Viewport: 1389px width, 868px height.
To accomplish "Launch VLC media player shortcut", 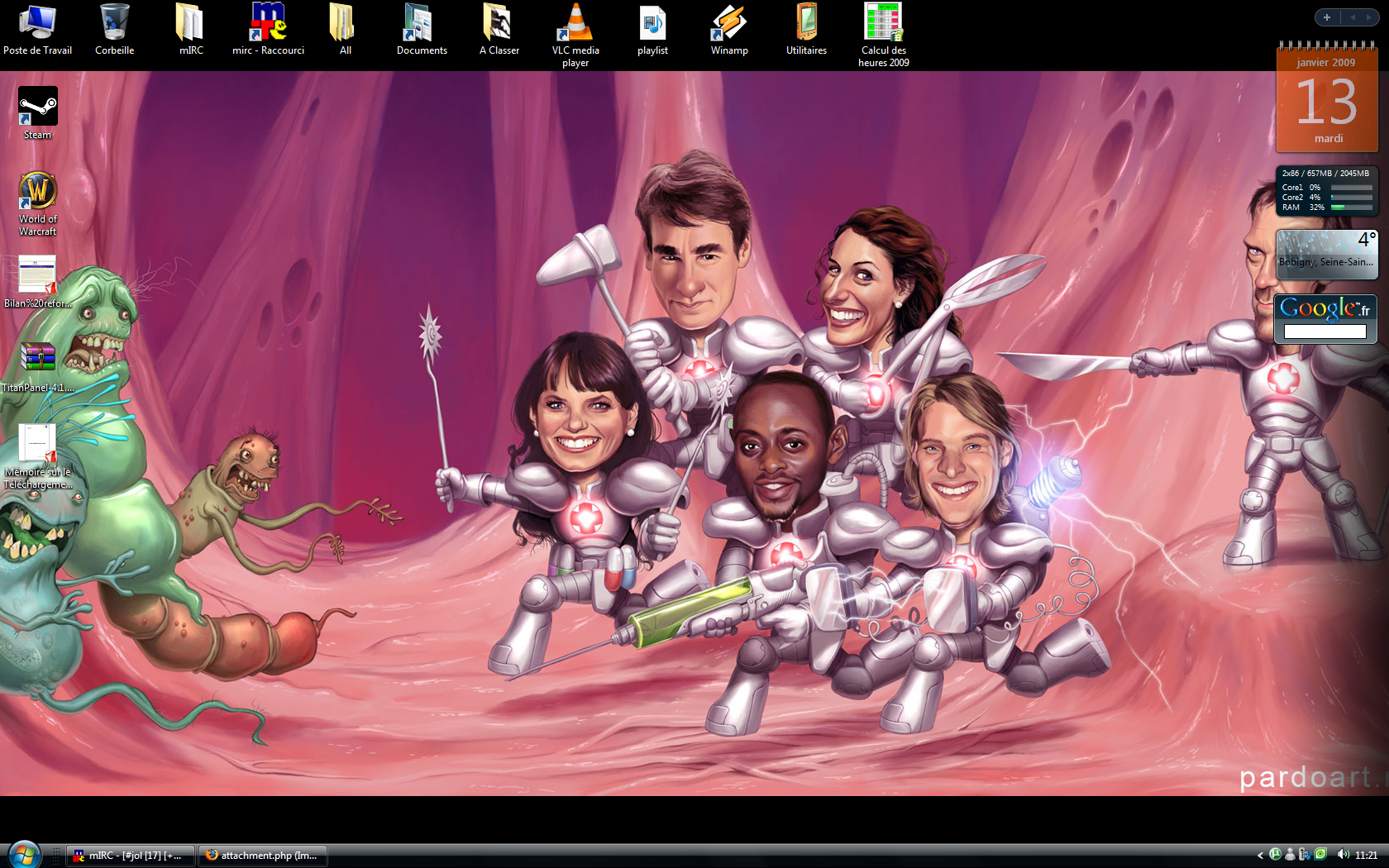I will tap(575, 35).
